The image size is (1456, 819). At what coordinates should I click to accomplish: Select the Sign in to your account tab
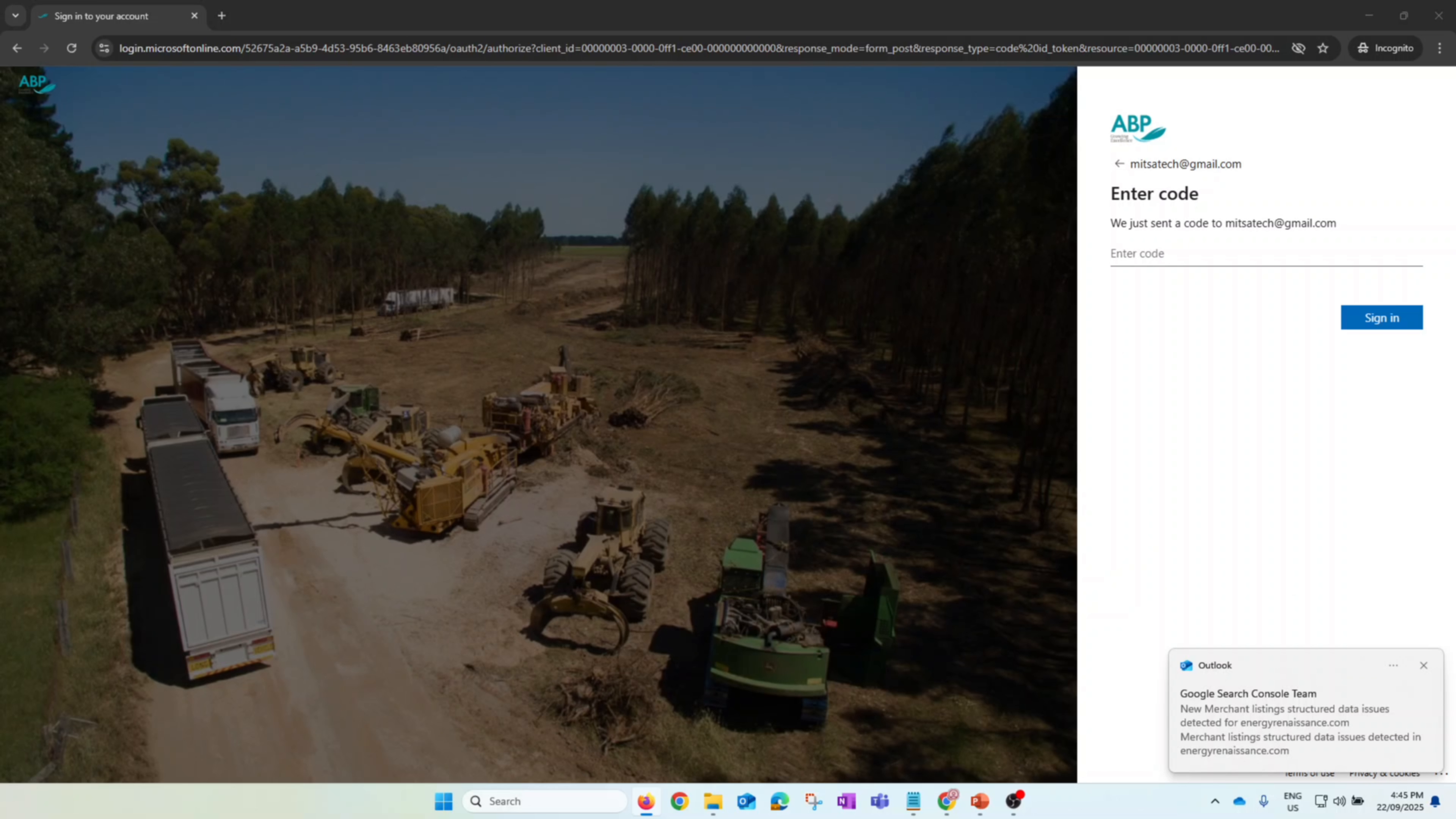coord(102,16)
